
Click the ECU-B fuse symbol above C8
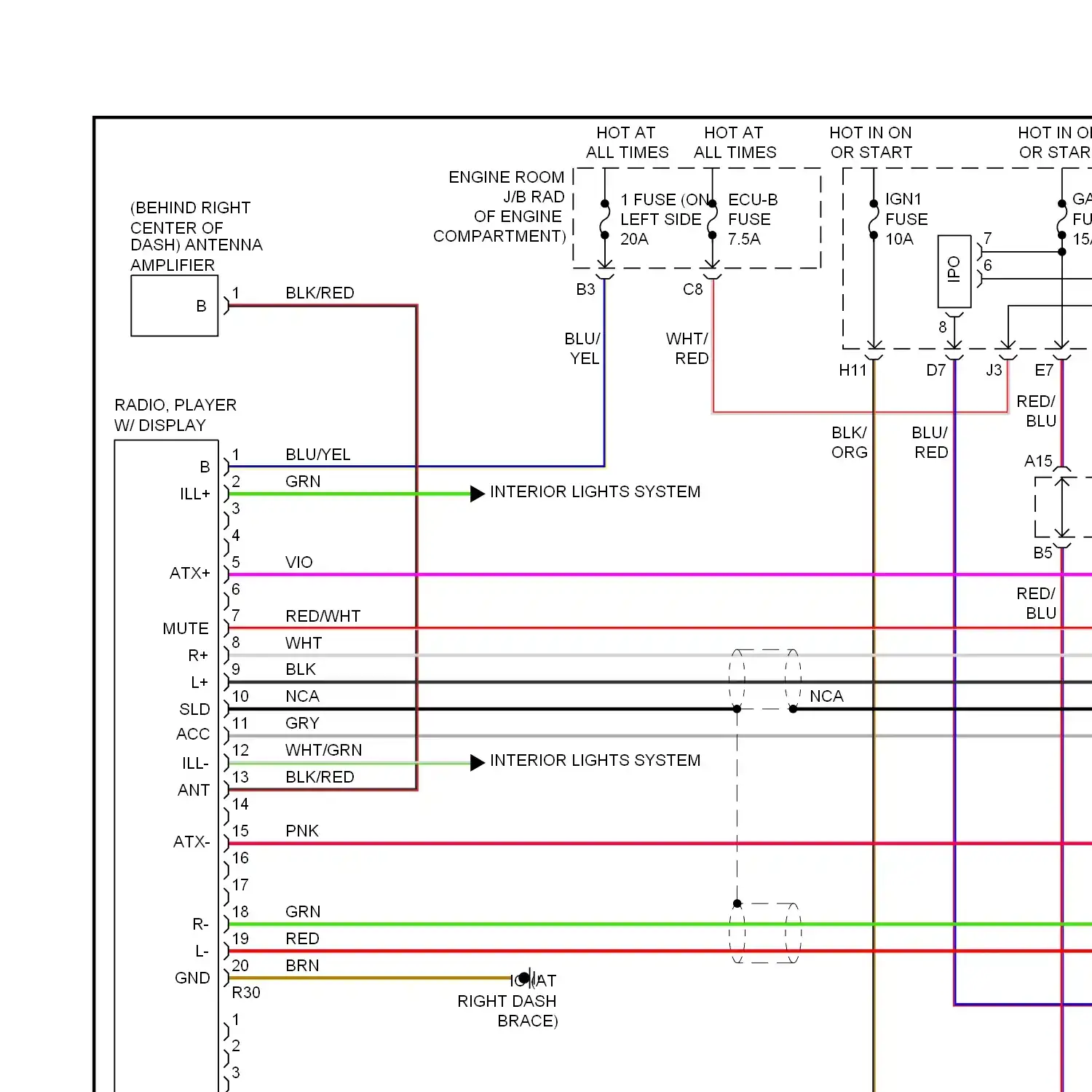click(712, 219)
